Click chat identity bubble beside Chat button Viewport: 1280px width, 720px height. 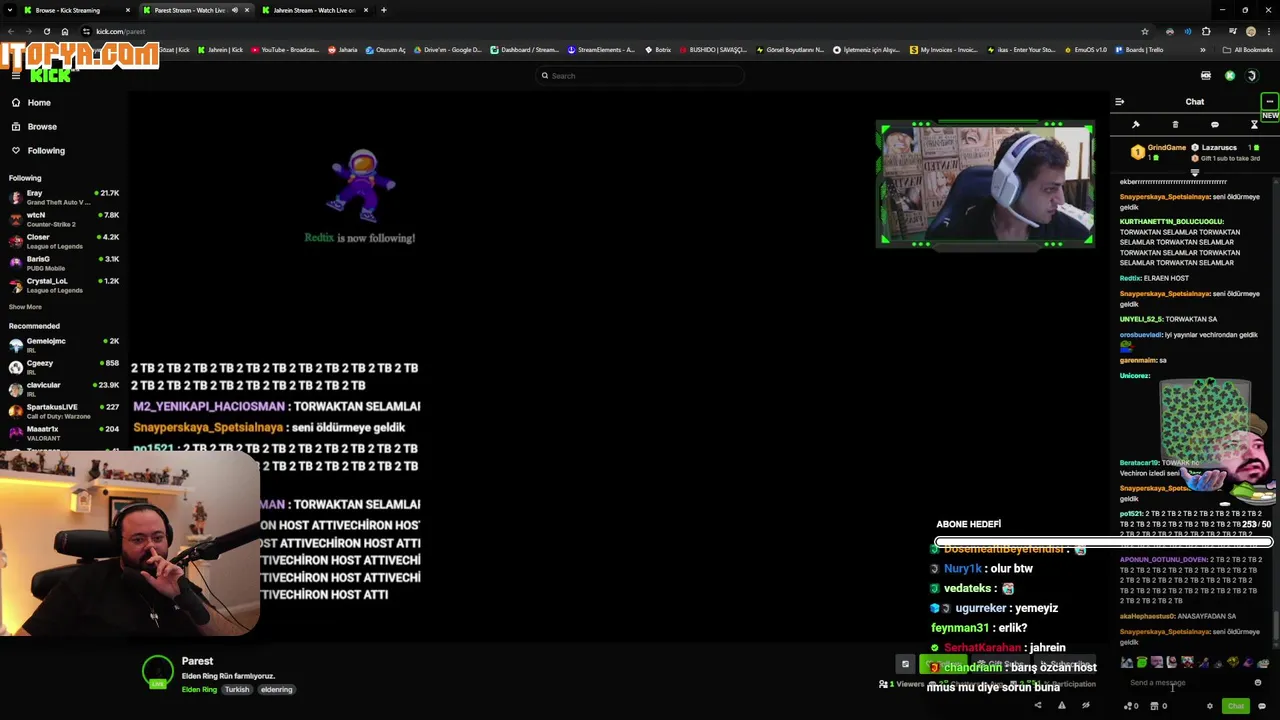coord(1261,706)
